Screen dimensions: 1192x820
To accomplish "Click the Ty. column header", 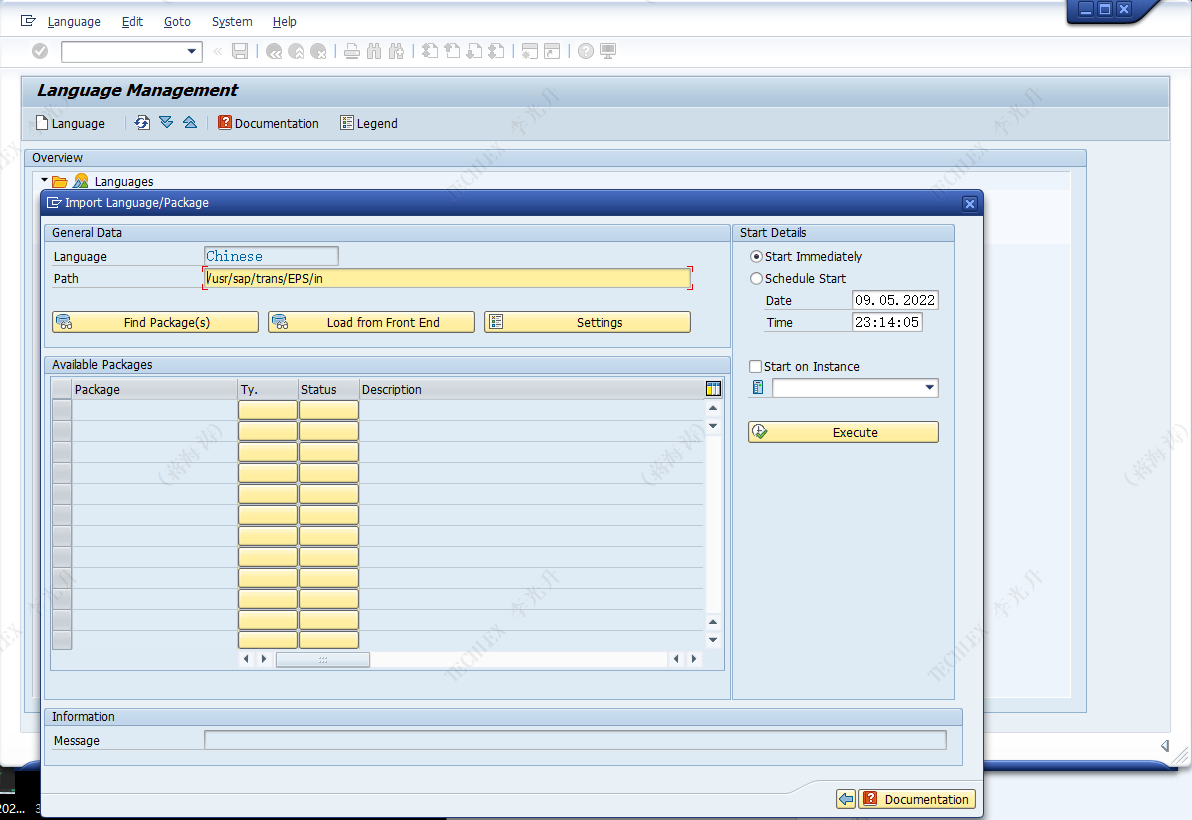I will [268, 389].
